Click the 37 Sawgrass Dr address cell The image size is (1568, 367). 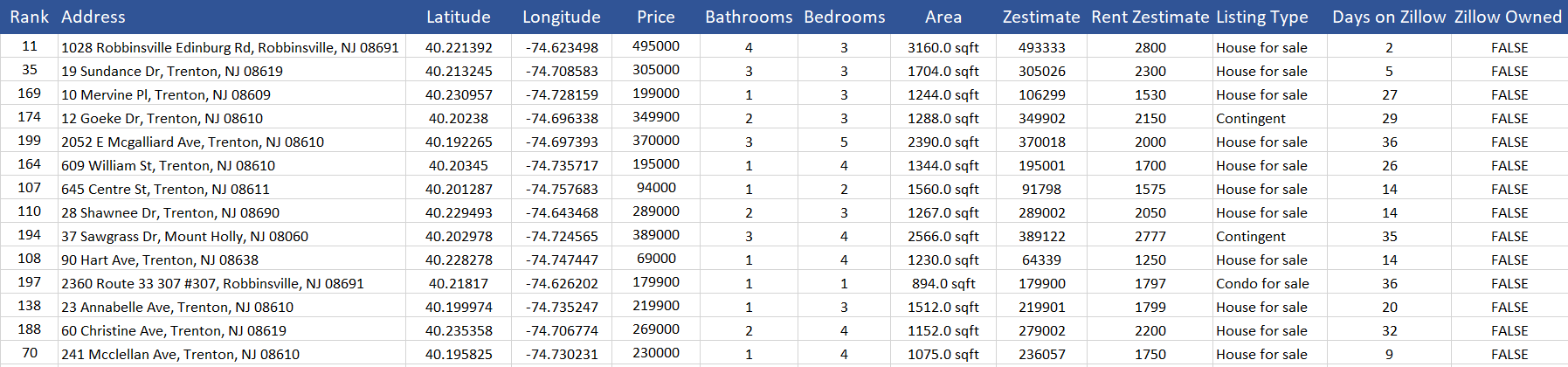point(231,236)
